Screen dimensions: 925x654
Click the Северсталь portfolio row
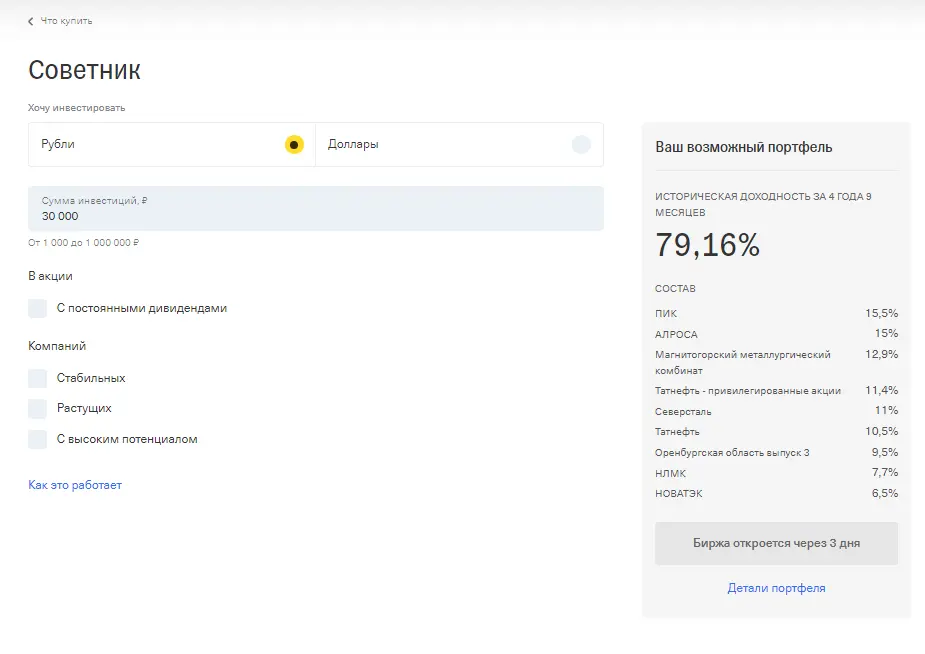tap(776, 411)
